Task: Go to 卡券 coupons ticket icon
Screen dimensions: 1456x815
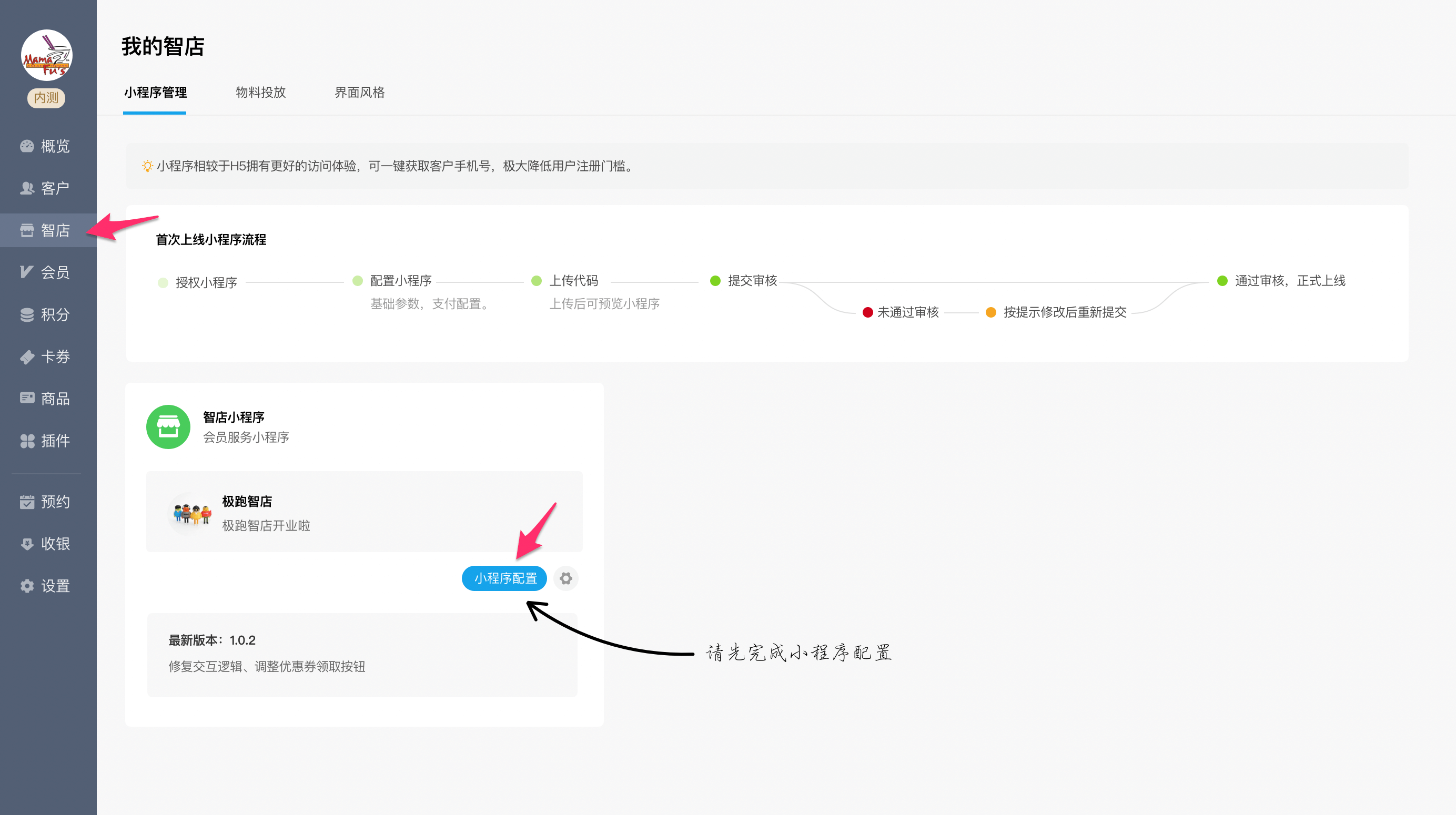Action: click(x=27, y=356)
